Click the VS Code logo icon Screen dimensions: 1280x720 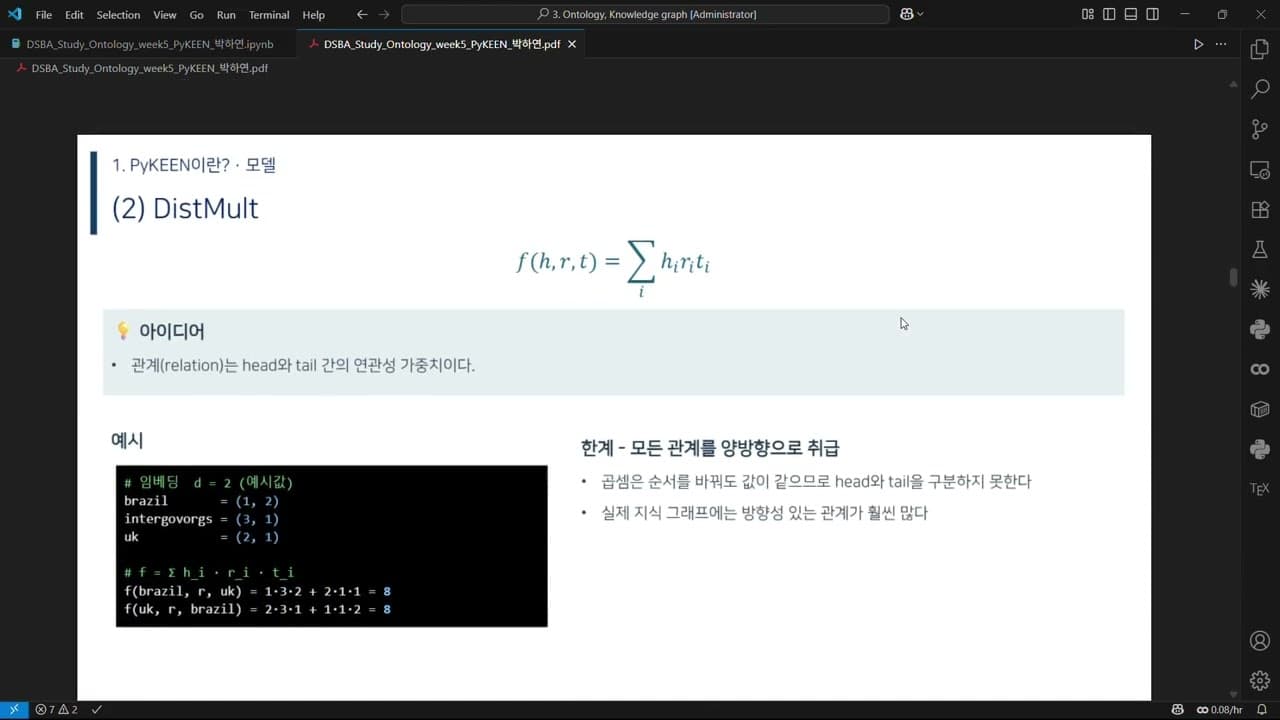[x=14, y=14]
